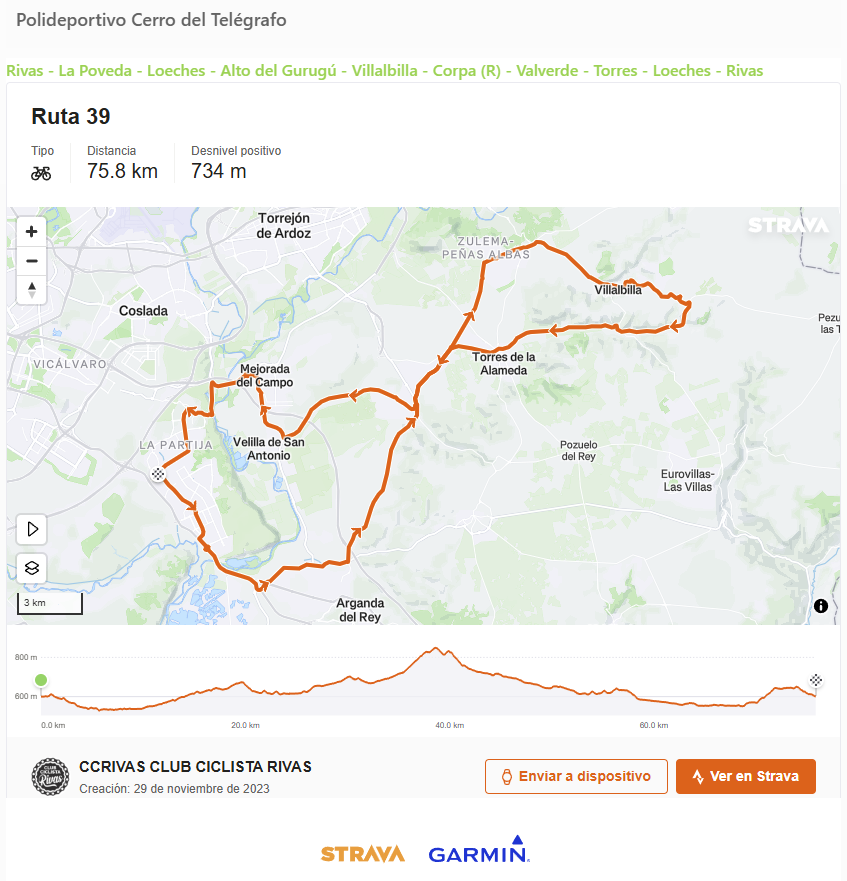Click the Club Ciclista Rivas avatar
The height and width of the screenshot is (881, 847).
tap(50, 776)
